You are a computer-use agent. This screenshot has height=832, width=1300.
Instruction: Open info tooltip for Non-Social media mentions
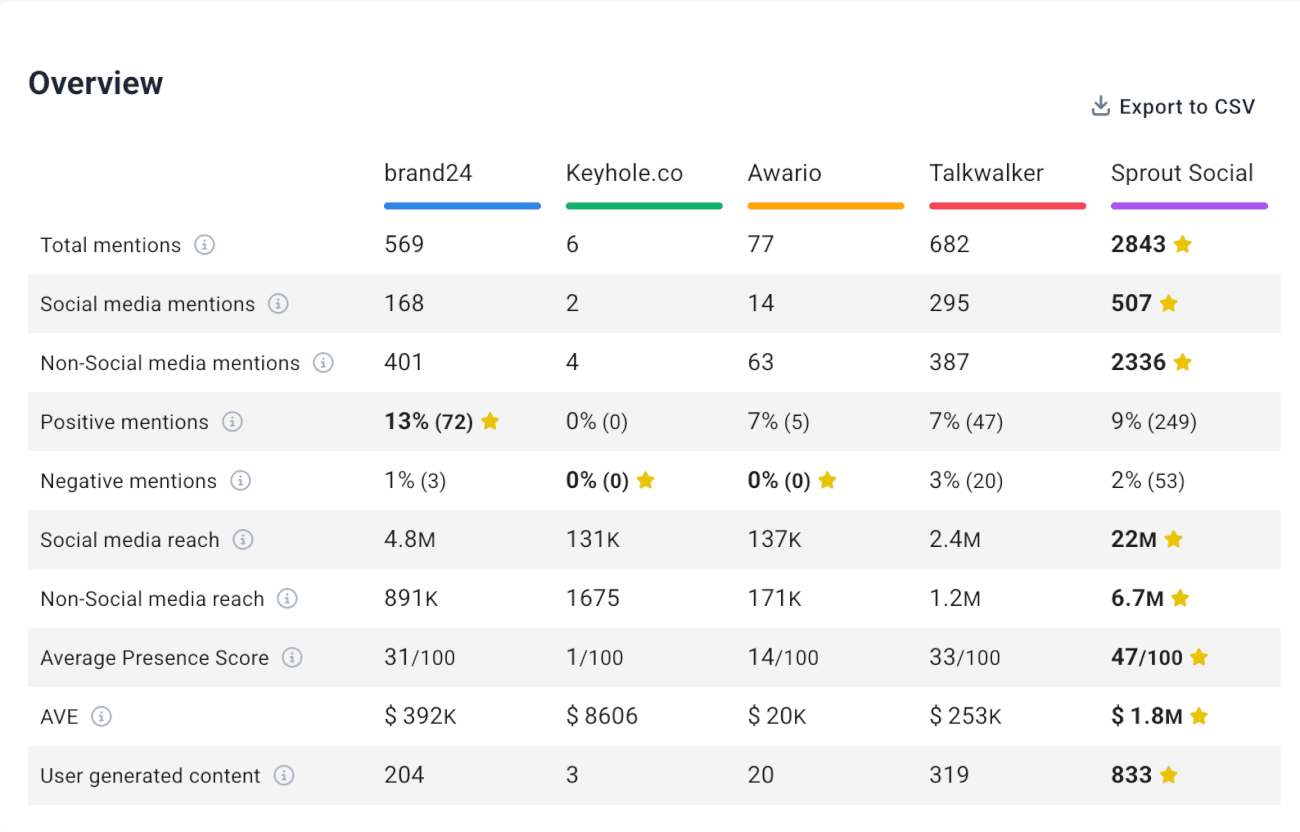[323, 363]
